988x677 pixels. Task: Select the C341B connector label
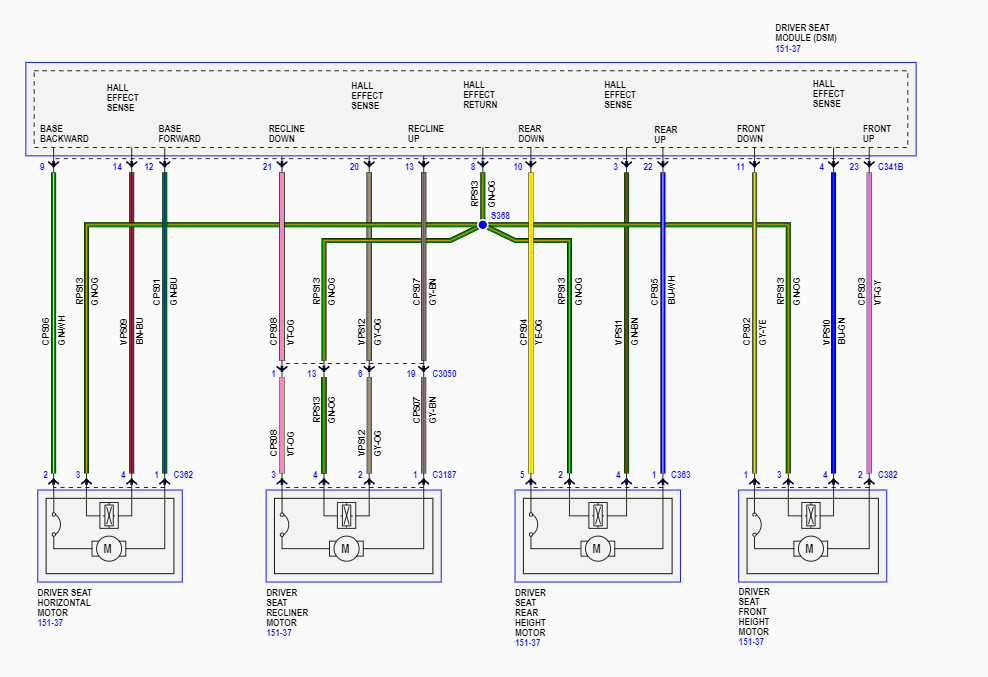tap(889, 167)
